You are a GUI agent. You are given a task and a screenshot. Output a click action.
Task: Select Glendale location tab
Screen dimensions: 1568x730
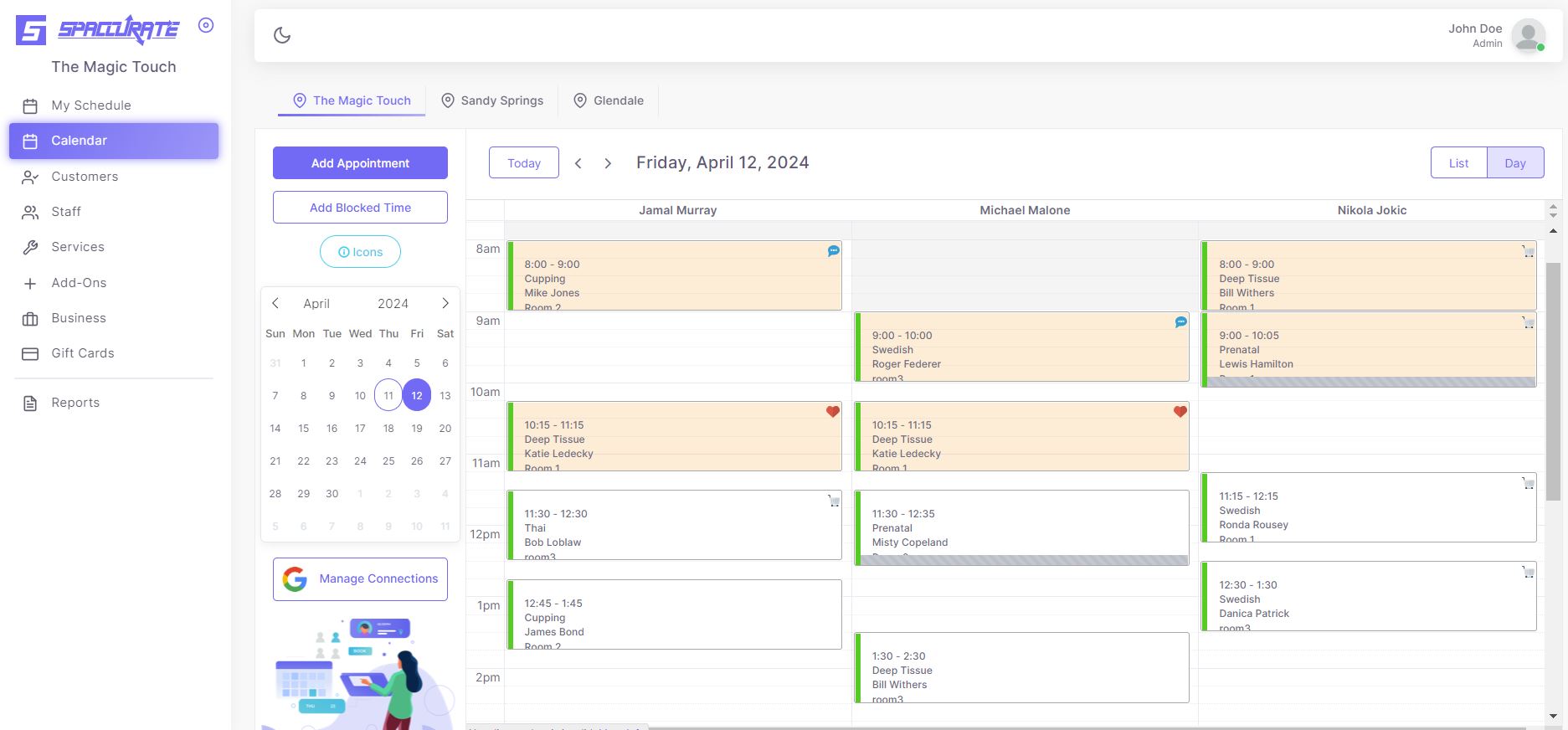609,100
